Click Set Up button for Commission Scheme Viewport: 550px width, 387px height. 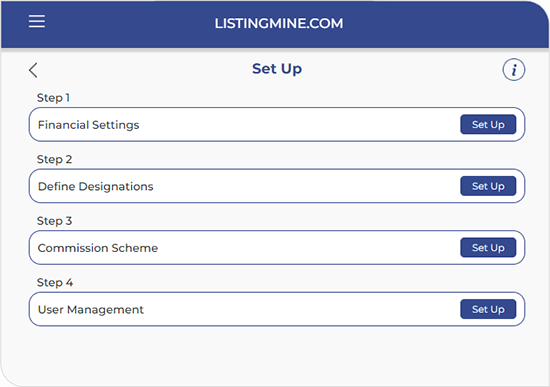(488, 247)
